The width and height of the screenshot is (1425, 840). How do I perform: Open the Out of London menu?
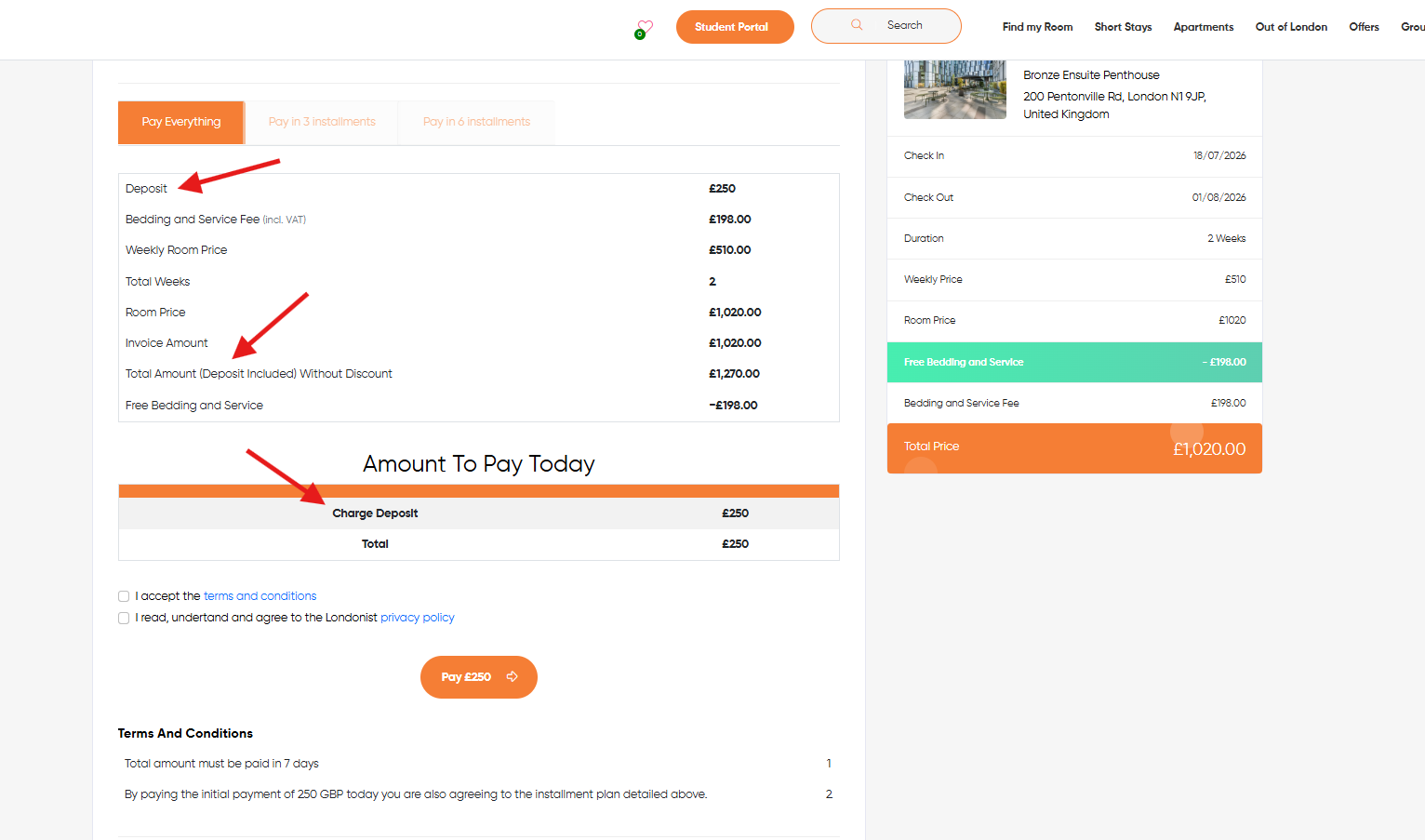(1291, 27)
